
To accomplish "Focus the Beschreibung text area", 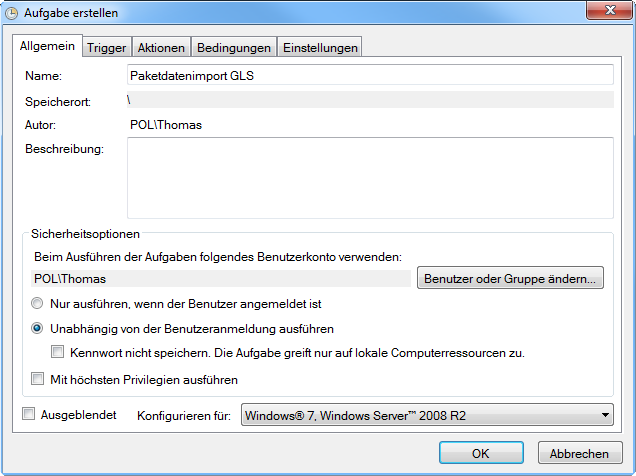I will (x=369, y=176).
